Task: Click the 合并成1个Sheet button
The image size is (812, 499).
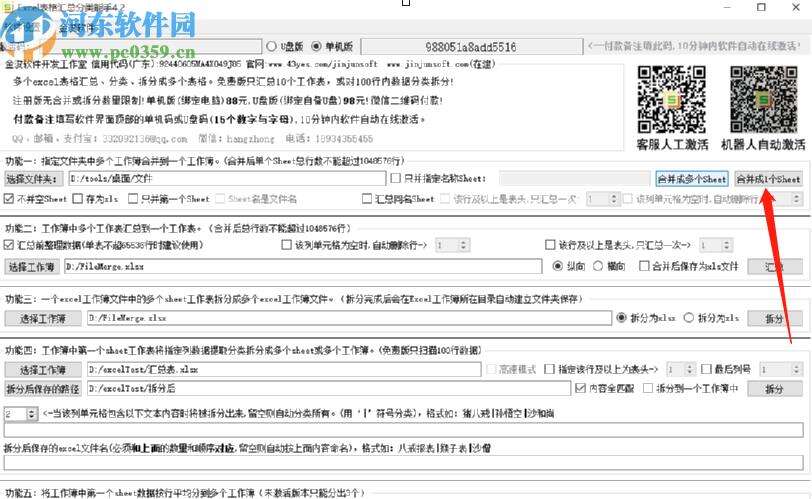Action: point(768,179)
